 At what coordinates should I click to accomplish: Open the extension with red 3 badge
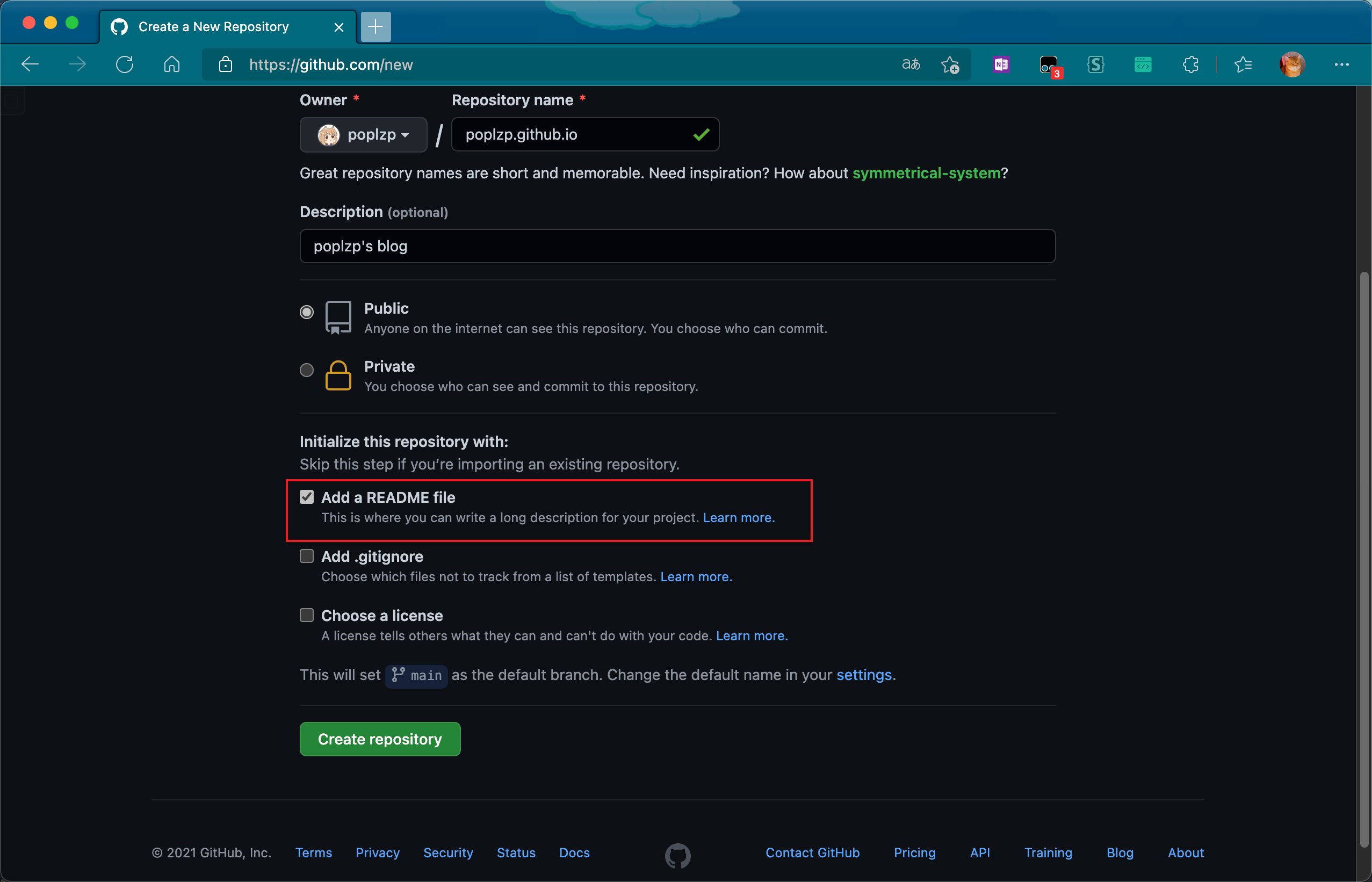(1050, 66)
